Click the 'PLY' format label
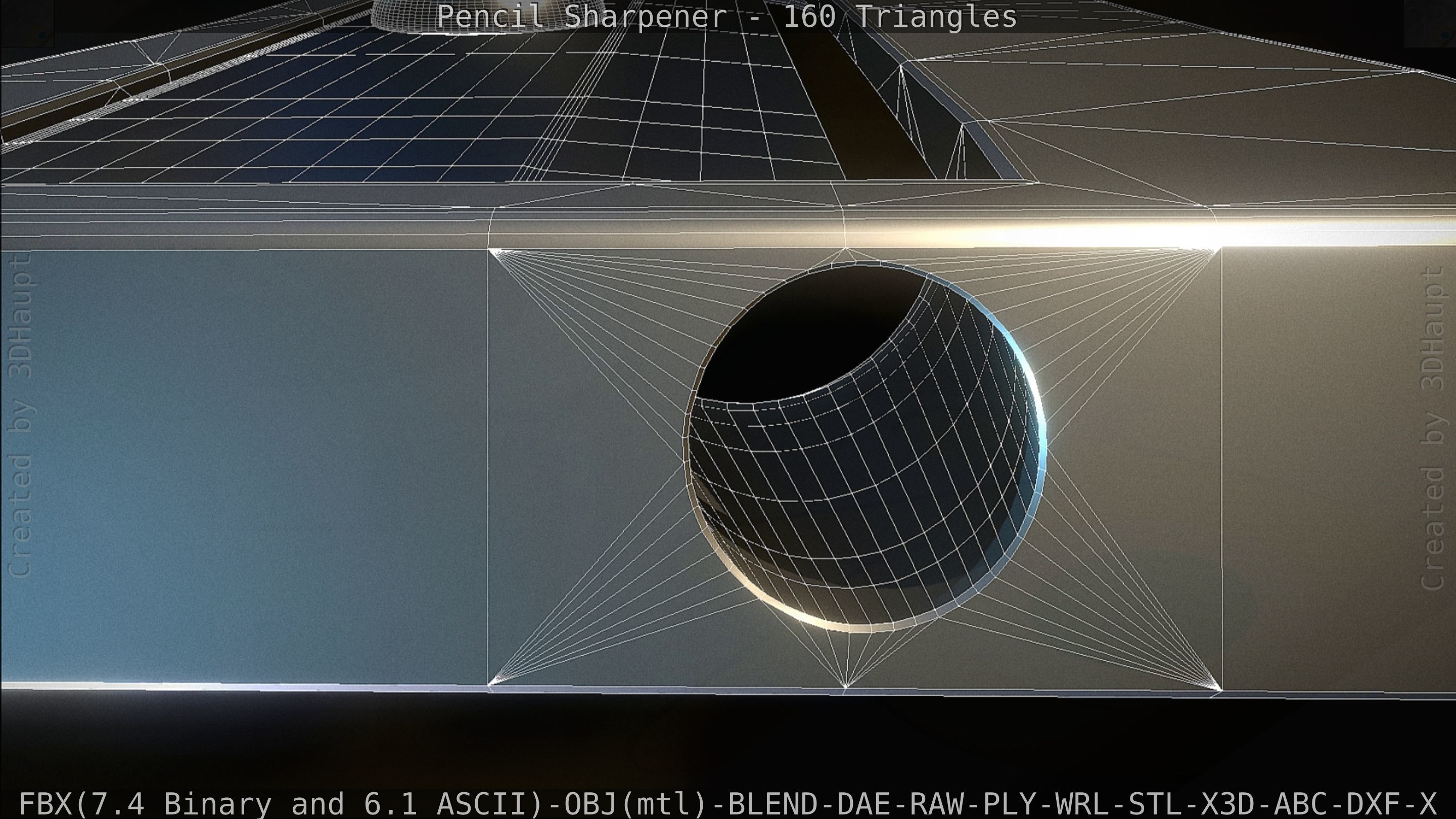Screen dimensions: 1456x819 tap(1010, 804)
